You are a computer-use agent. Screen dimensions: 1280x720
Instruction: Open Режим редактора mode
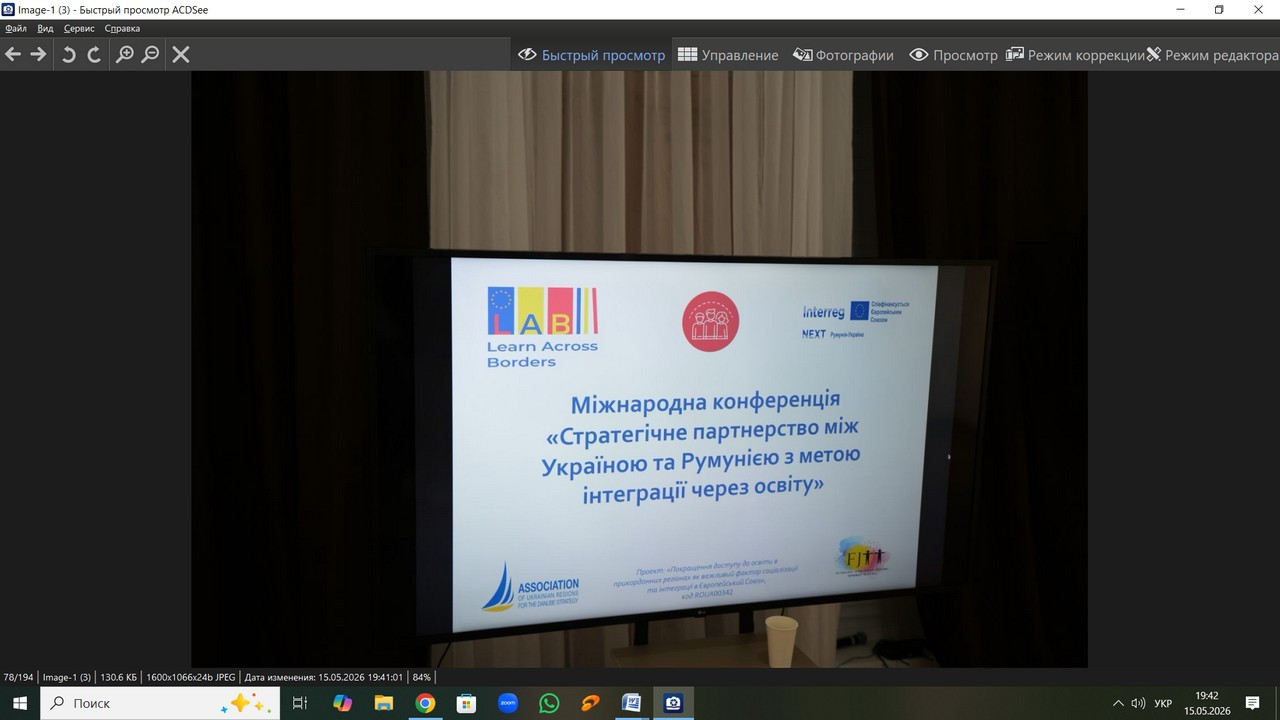click(1212, 55)
